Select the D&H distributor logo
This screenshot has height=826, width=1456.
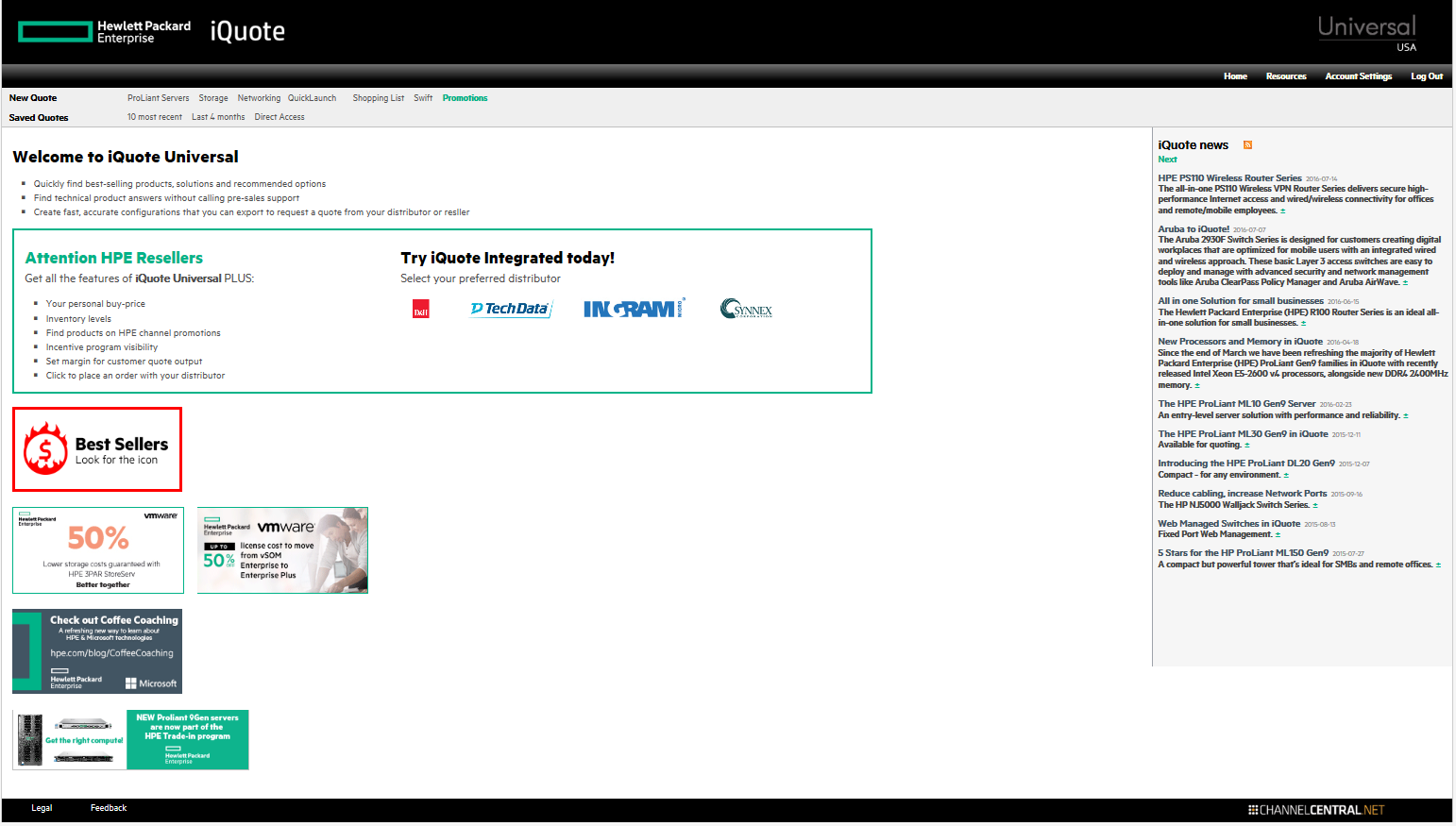coord(420,308)
